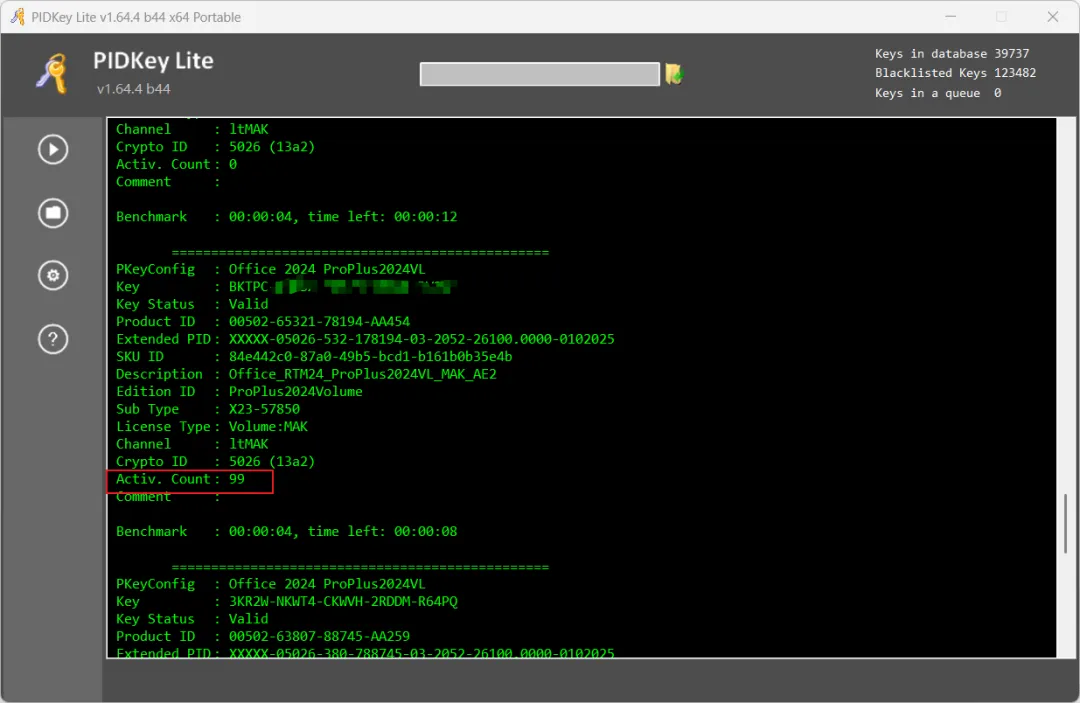This screenshot has width=1080, height=703.
Task: Click the benchmark line with time left 00:00:08
Action: click(287, 531)
